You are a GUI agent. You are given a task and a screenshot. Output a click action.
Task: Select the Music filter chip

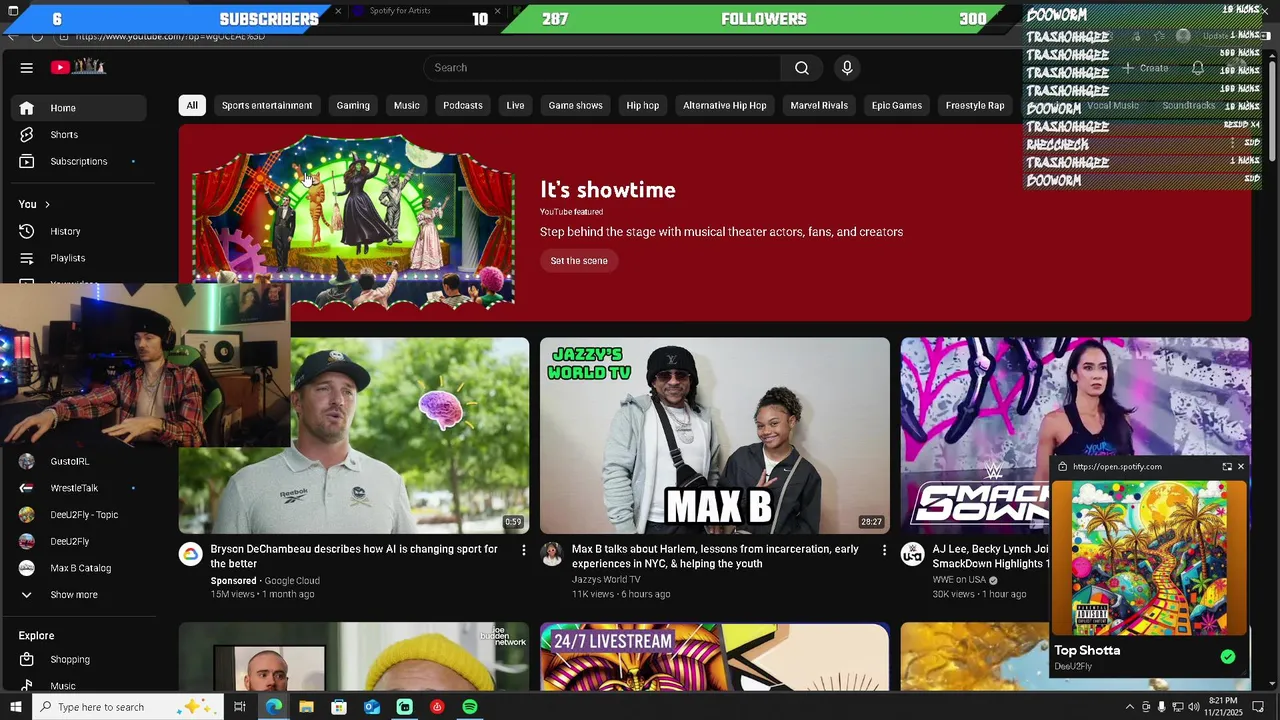click(407, 105)
